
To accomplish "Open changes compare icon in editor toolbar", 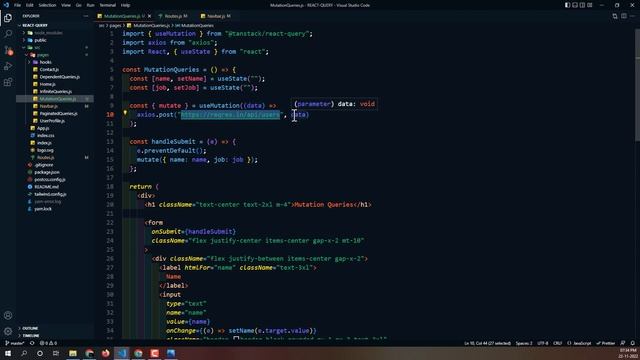I will coord(615,16).
